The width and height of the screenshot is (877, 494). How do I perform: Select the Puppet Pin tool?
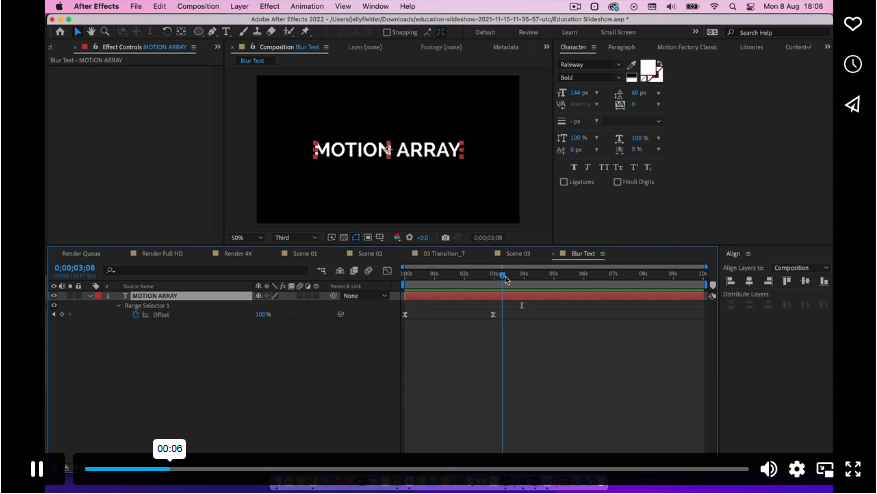[305, 32]
